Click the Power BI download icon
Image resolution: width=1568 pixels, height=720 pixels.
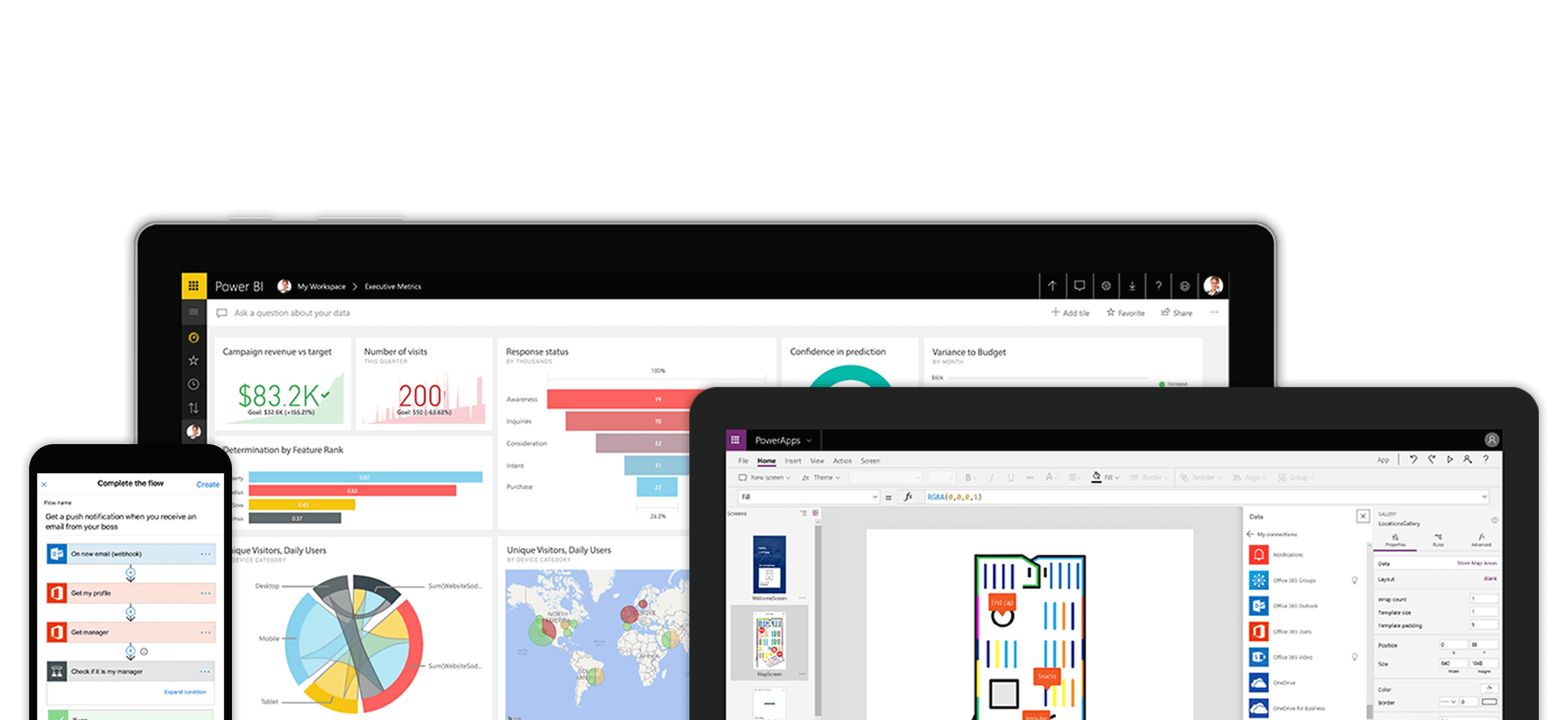point(1132,285)
